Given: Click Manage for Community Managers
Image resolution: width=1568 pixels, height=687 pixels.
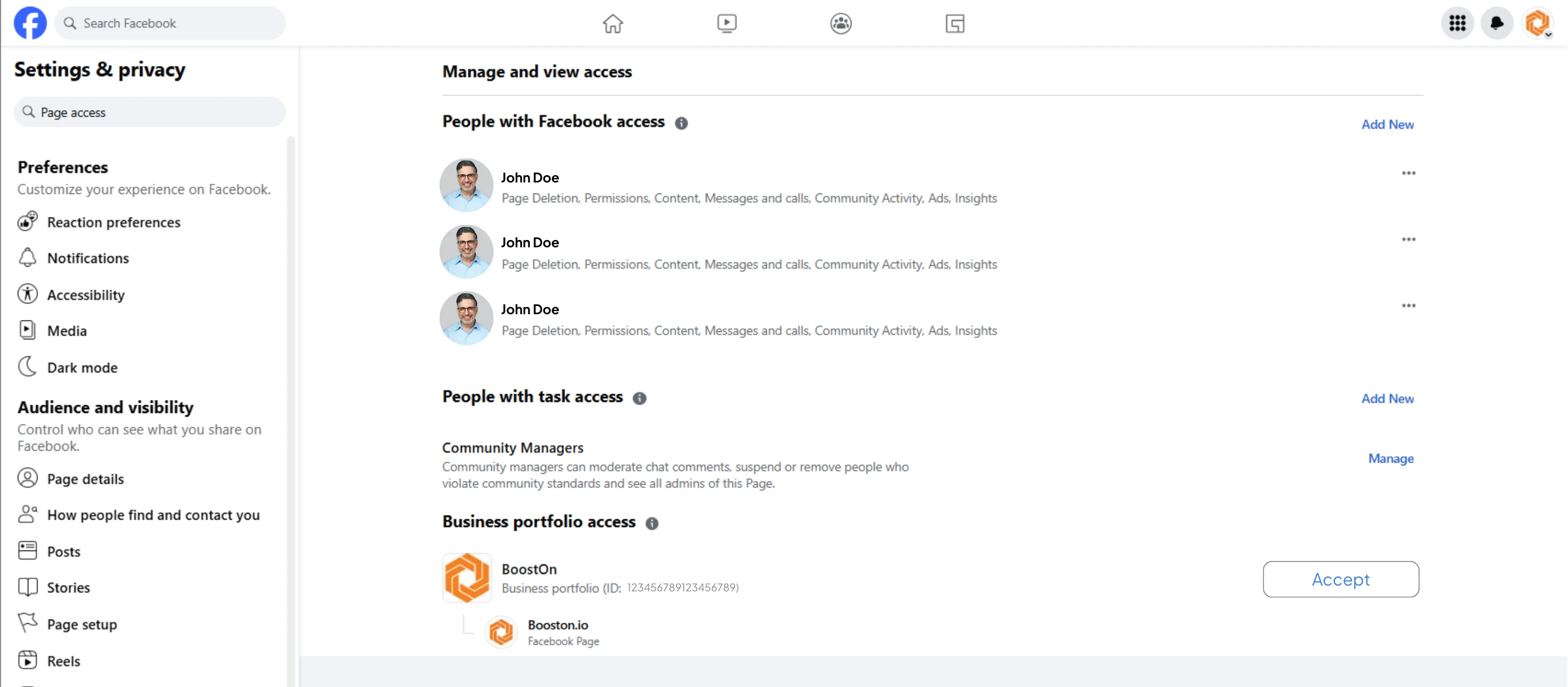Looking at the screenshot, I should (x=1390, y=459).
